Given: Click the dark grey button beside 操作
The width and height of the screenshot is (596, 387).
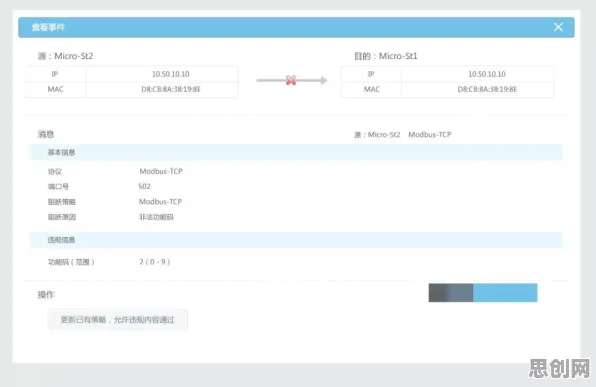Looking at the screenshot, I should (451, 293).
